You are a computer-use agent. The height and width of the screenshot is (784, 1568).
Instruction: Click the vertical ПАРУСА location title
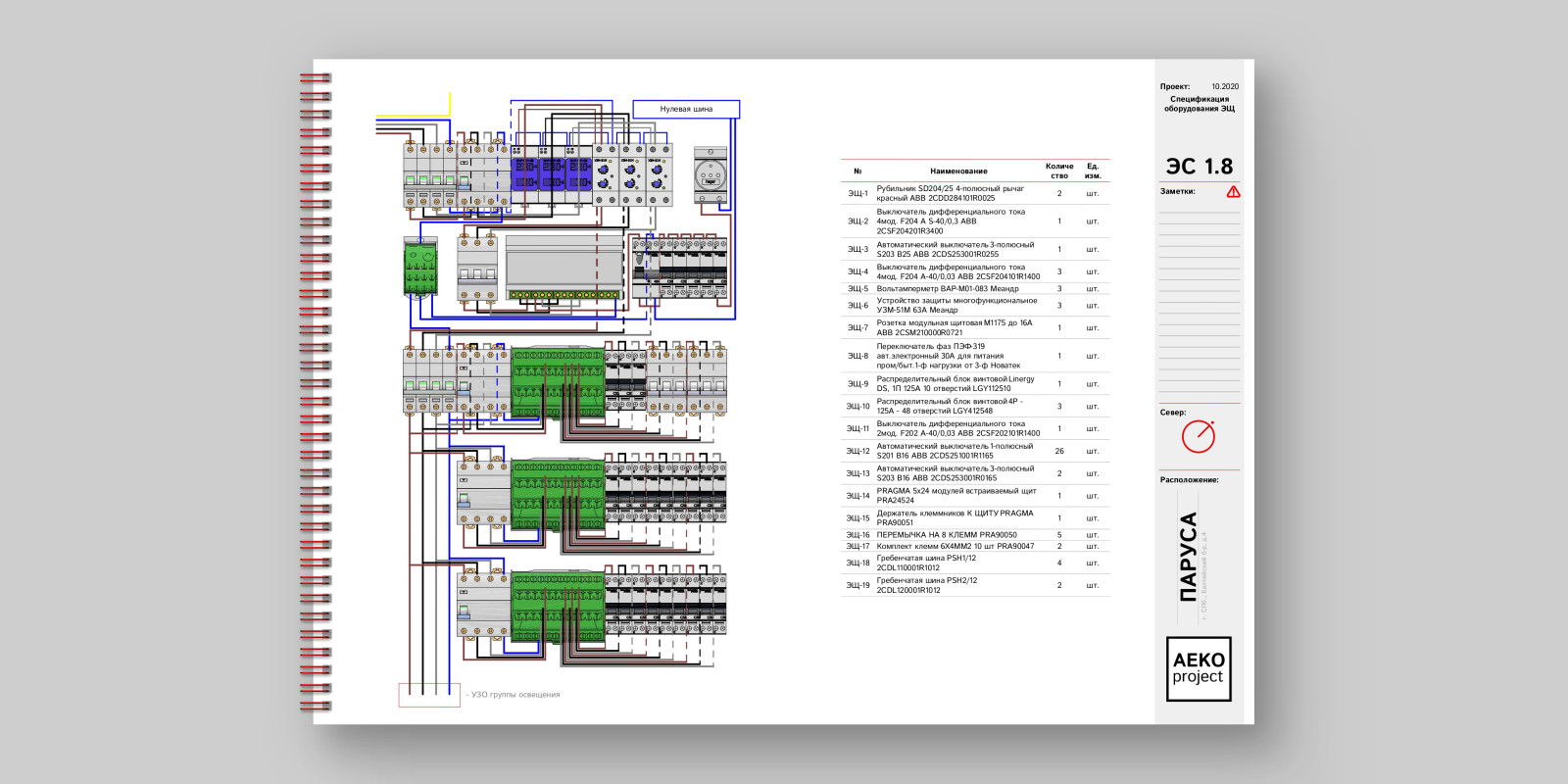point(1188,557)
